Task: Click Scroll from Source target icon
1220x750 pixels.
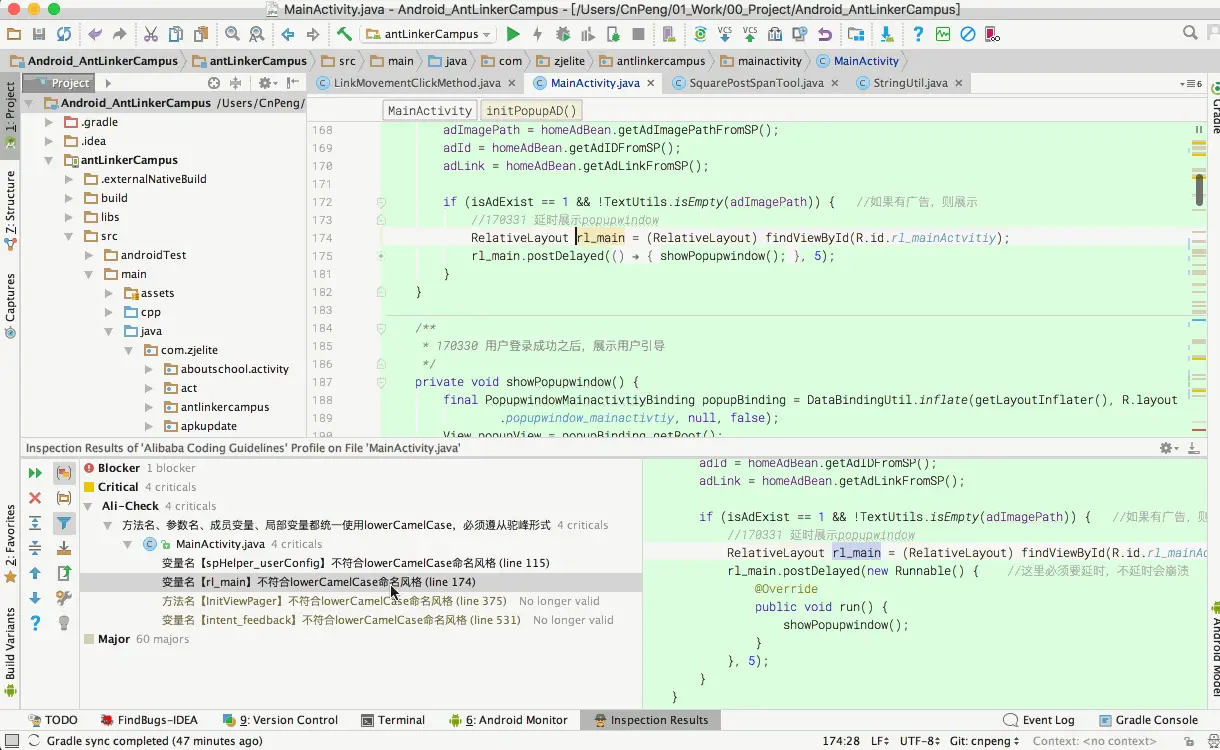Action: [214, 83]
